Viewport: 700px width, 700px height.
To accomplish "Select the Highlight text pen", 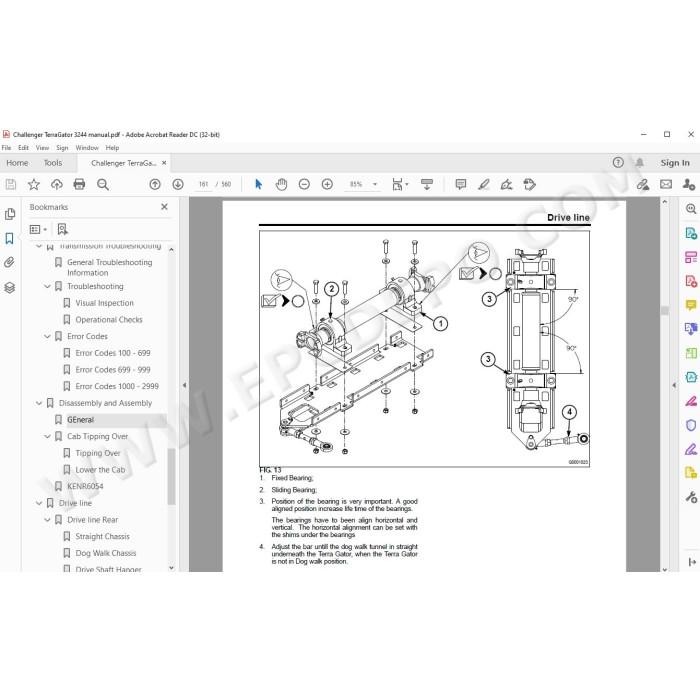I will click(483, 184).
